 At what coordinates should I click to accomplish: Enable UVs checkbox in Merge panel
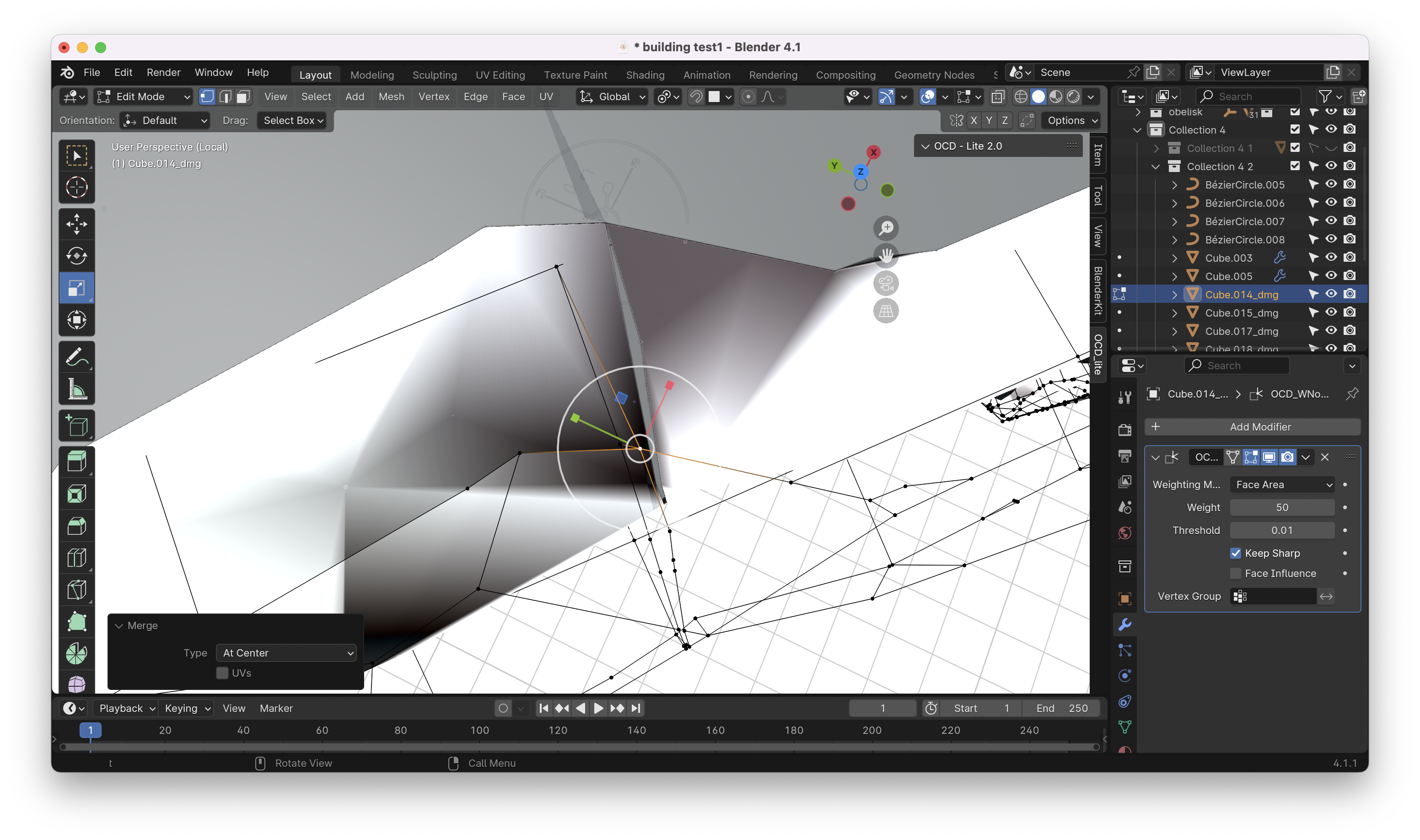pos(222,673)
